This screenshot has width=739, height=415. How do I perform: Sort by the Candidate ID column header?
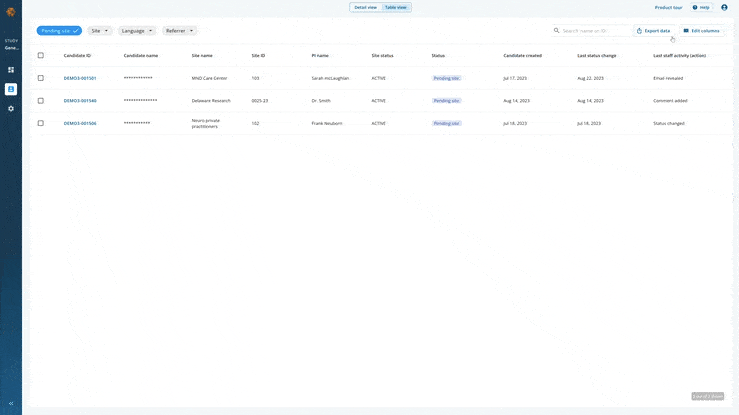point(77,56)
